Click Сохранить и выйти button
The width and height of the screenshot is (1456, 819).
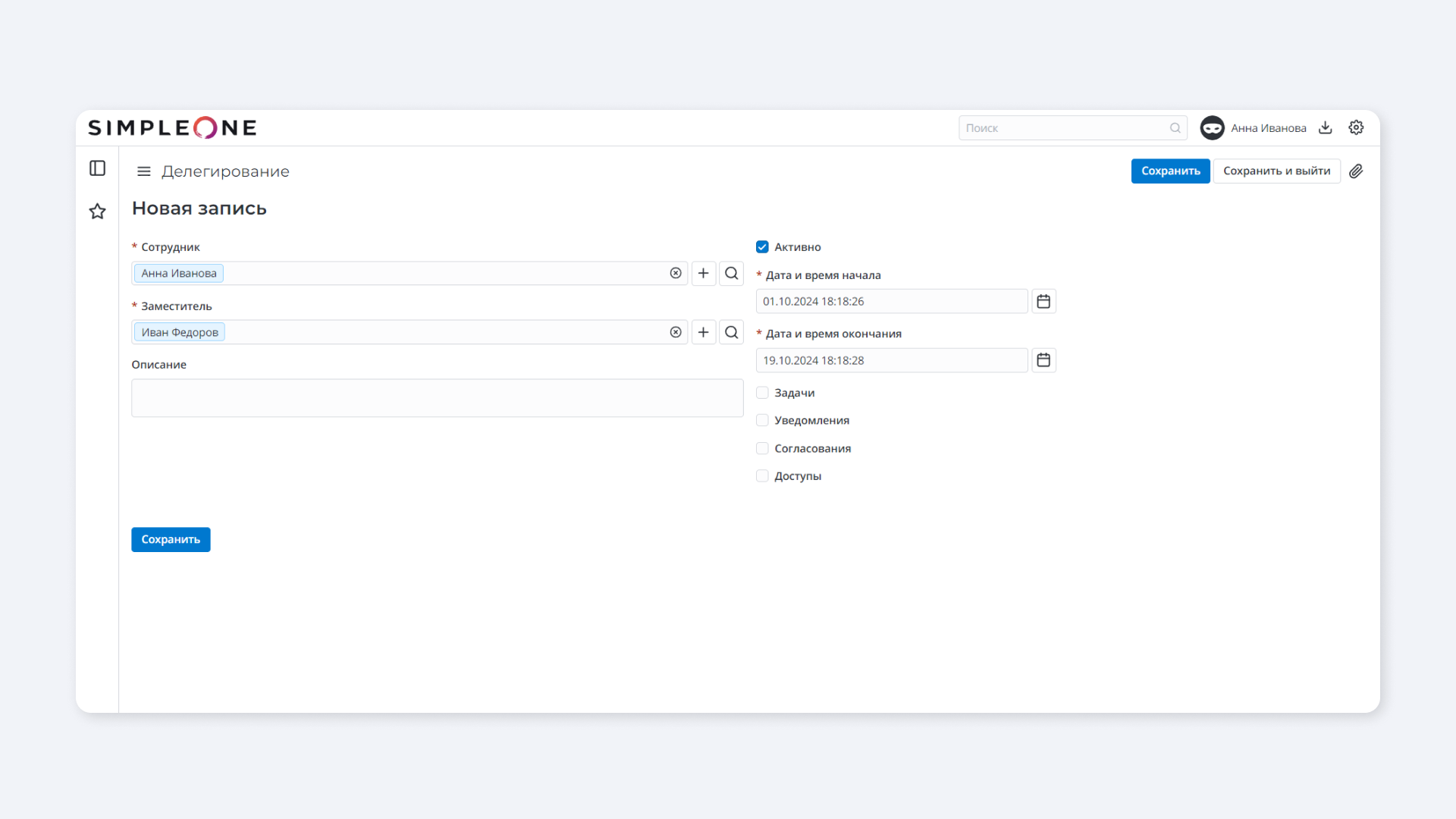[x=1276, y=171]
